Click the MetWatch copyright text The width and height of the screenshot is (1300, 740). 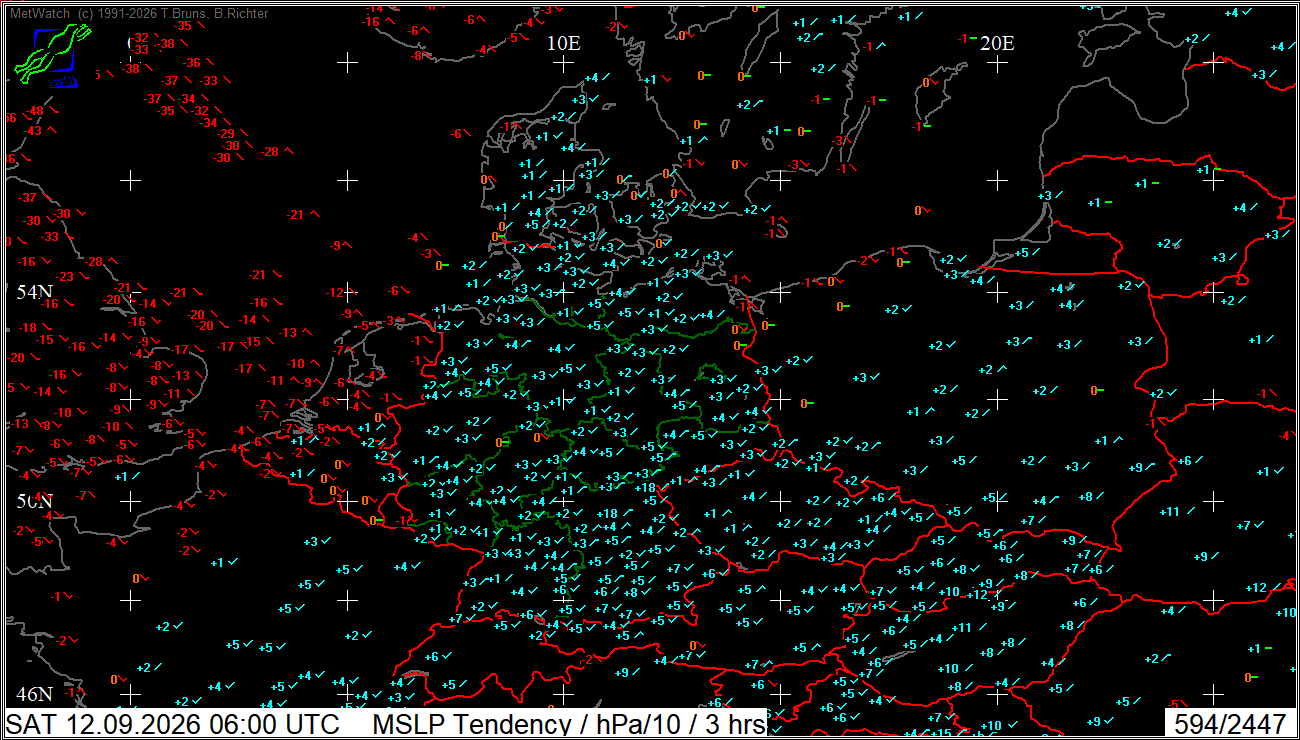(x=139, y=14)
